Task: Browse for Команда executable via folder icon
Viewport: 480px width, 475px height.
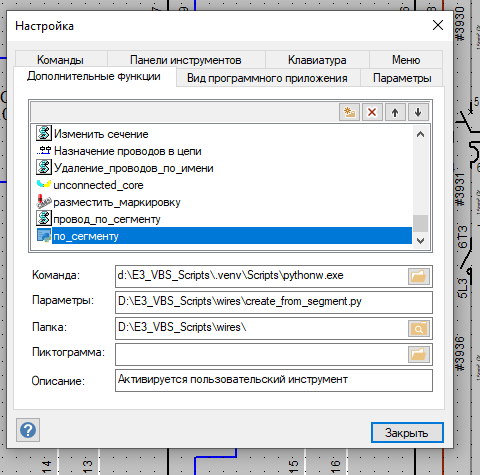Action: (419, 276)
